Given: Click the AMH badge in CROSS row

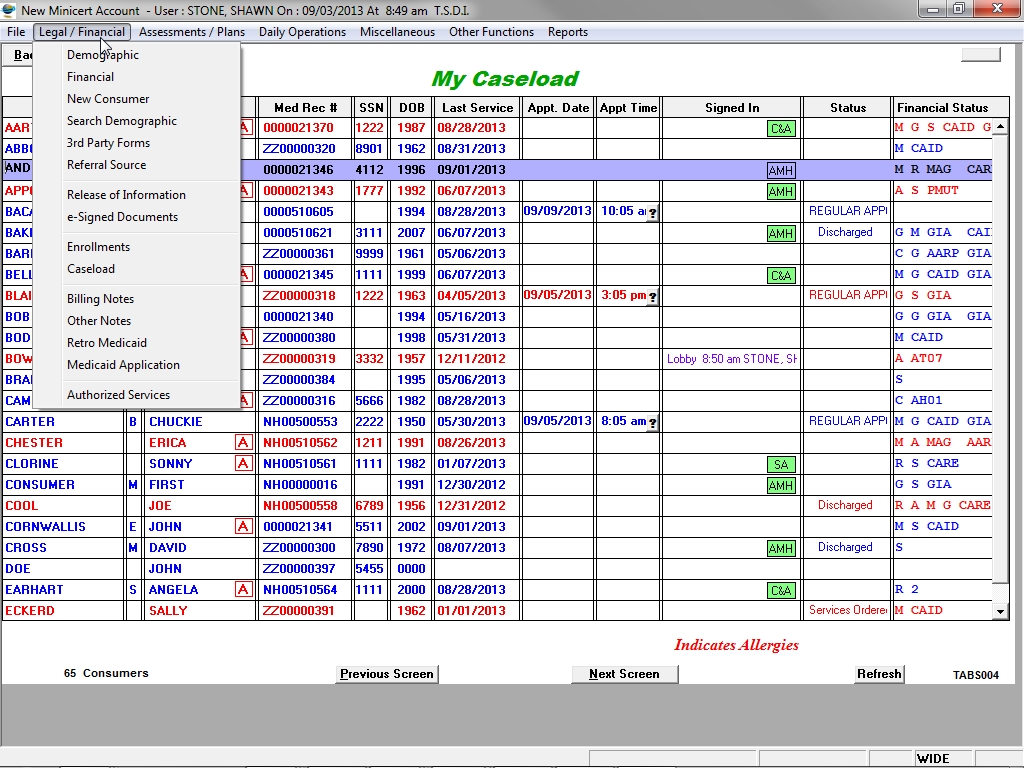Looking at the screenshot, I should click(781, 549).
